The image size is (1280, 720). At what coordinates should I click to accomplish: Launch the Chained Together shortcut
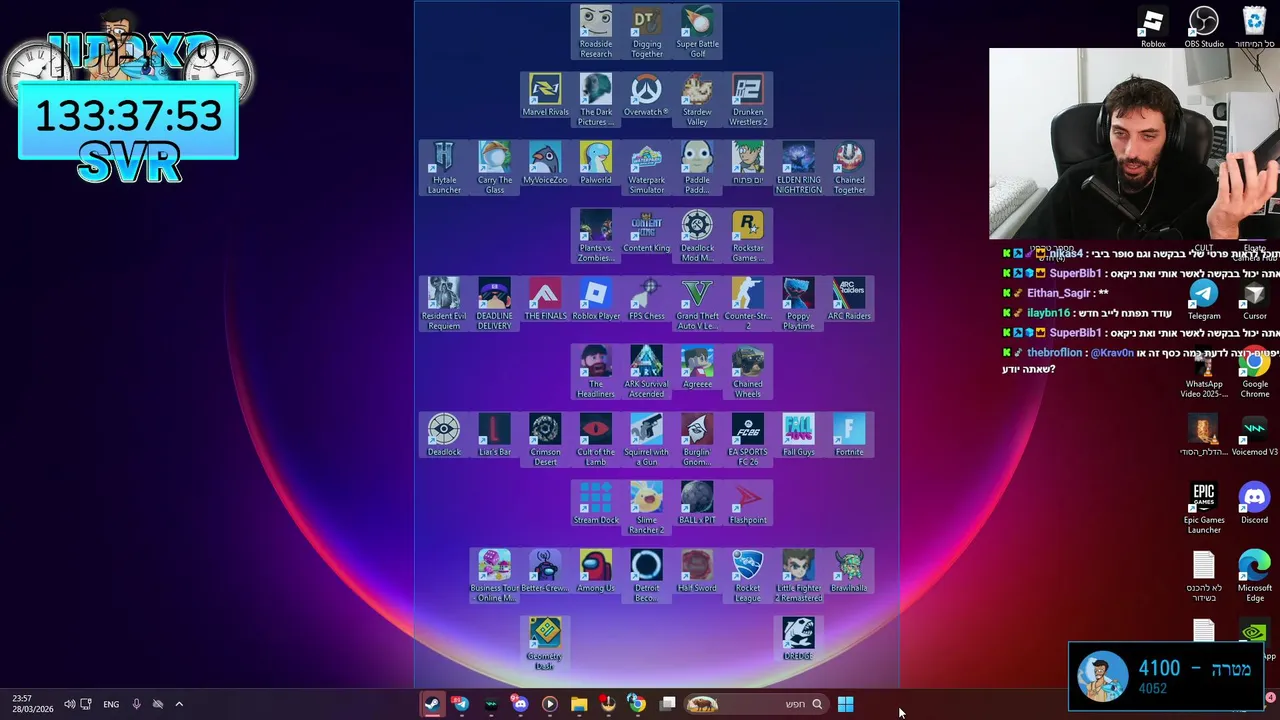pos(849,168)
